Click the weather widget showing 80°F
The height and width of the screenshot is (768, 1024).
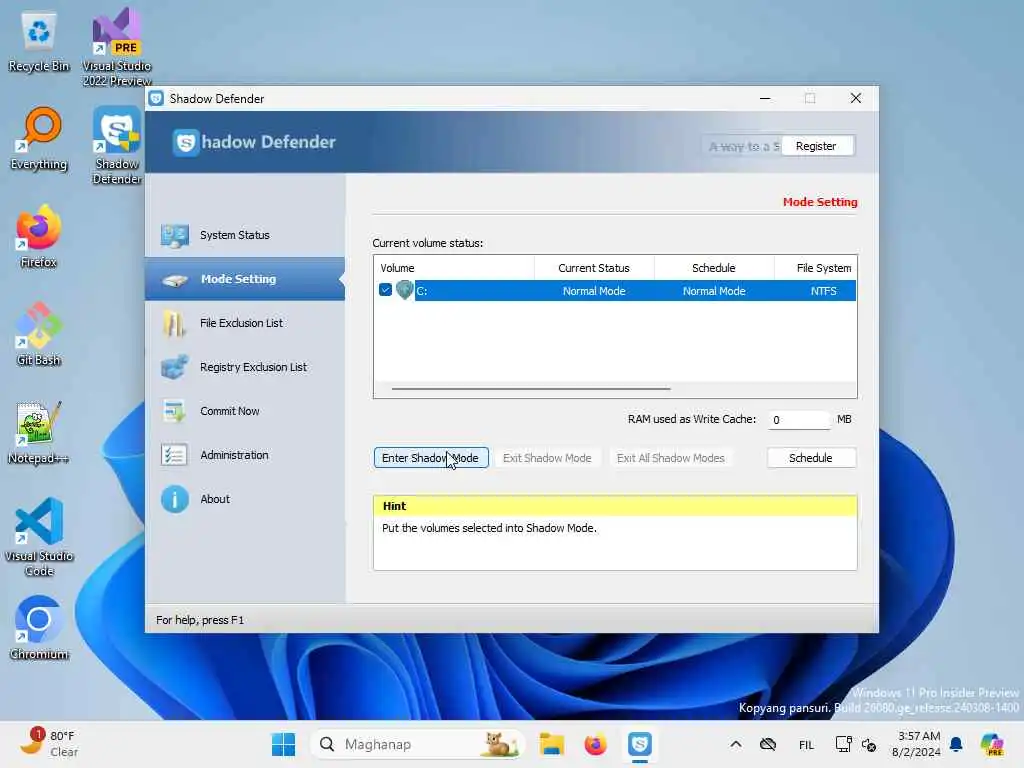tap(50, 744)
